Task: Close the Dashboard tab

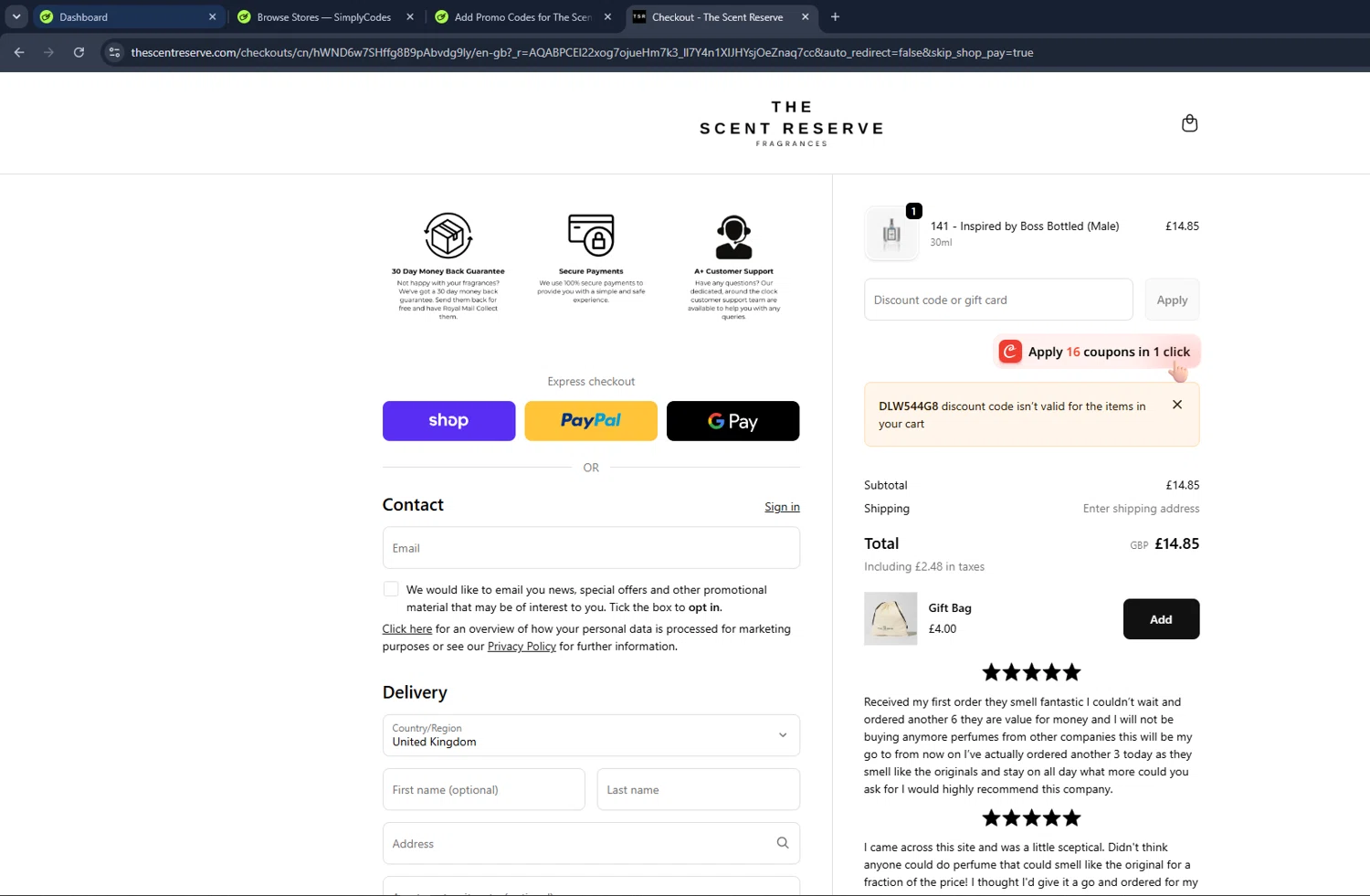Action: coord(212,16)
